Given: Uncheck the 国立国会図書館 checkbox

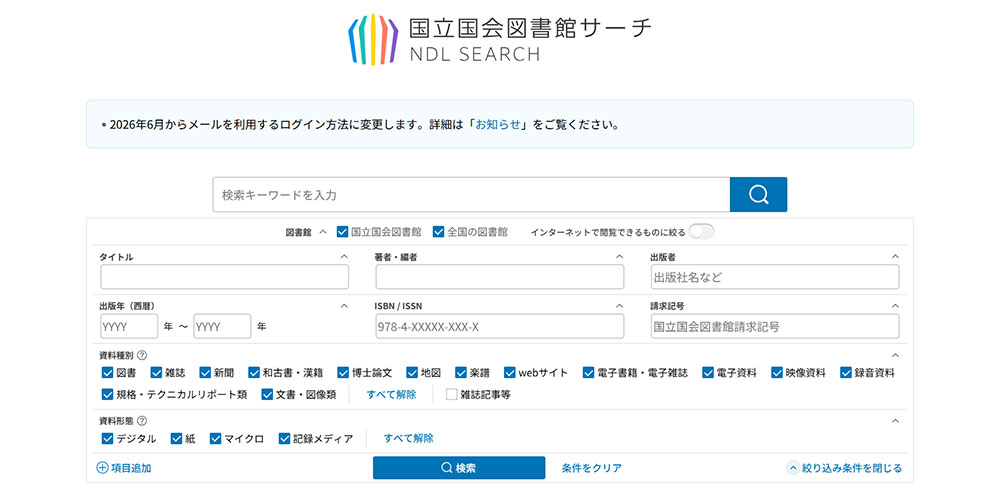Looking at the screenshot, I should [342, 232].
